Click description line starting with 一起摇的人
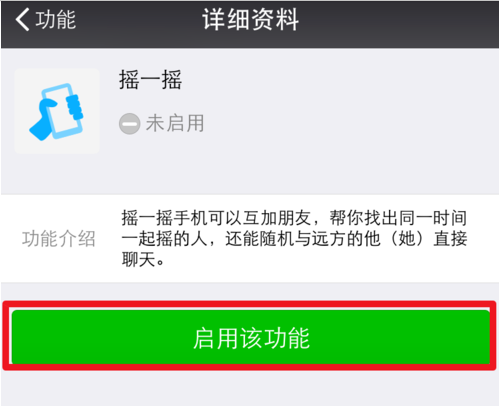499x406 pixels. pos(294,239)
